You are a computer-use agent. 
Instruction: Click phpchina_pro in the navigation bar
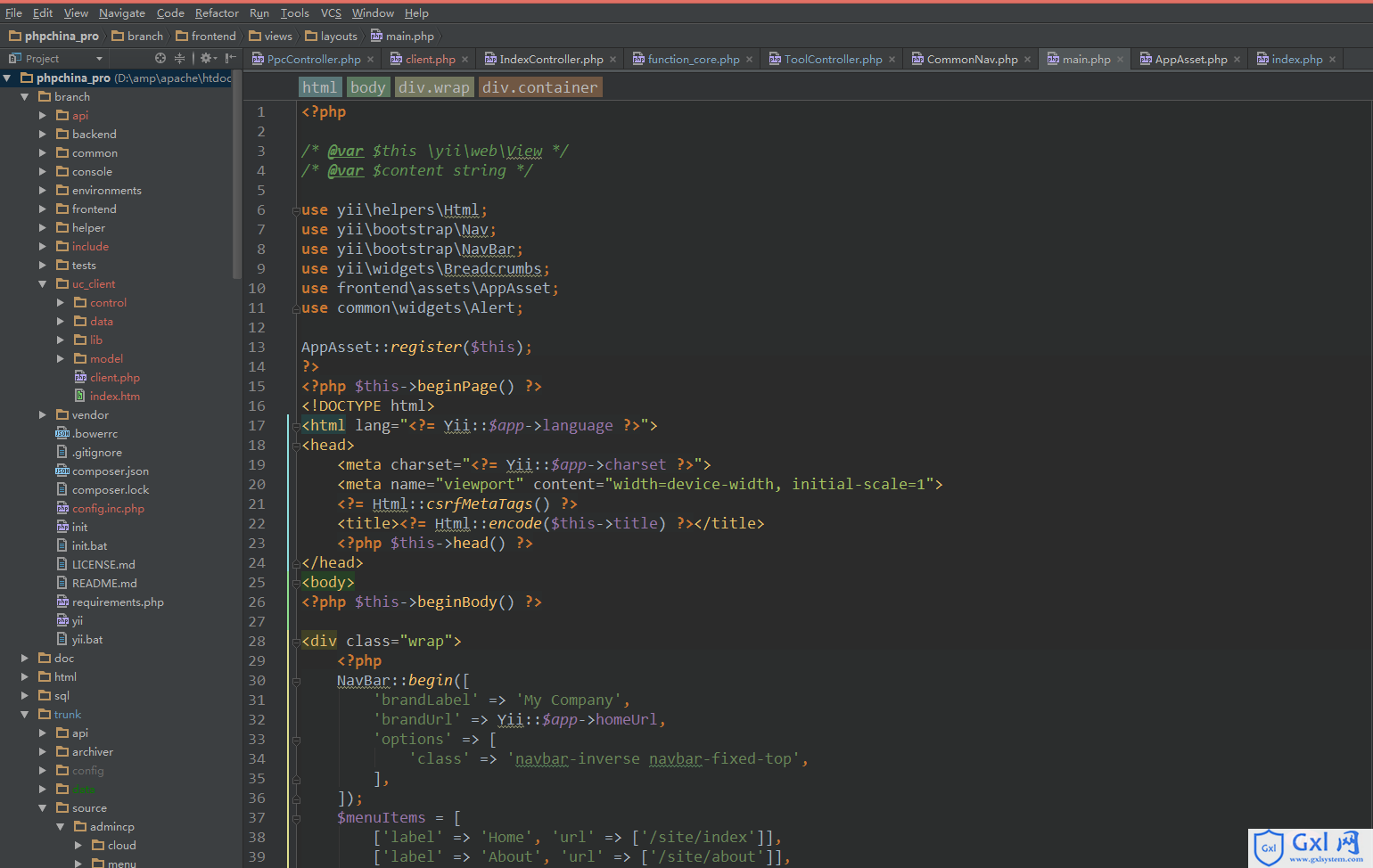53,36
